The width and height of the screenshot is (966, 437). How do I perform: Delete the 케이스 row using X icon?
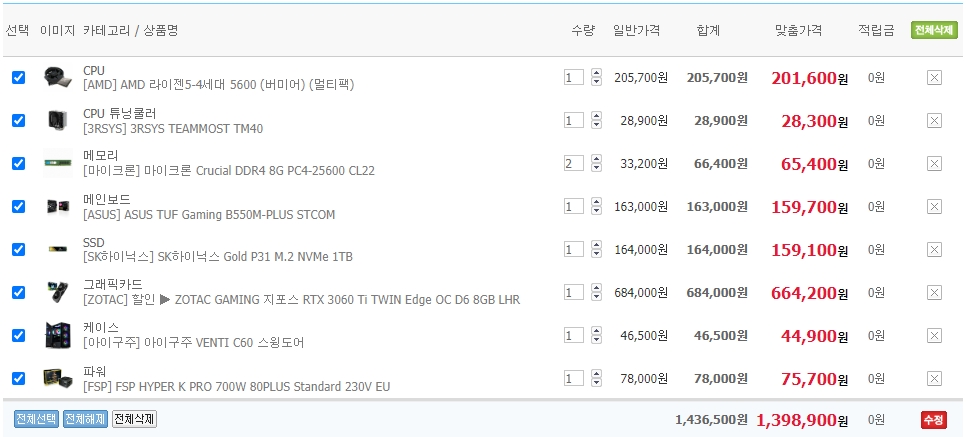(934, 336)
